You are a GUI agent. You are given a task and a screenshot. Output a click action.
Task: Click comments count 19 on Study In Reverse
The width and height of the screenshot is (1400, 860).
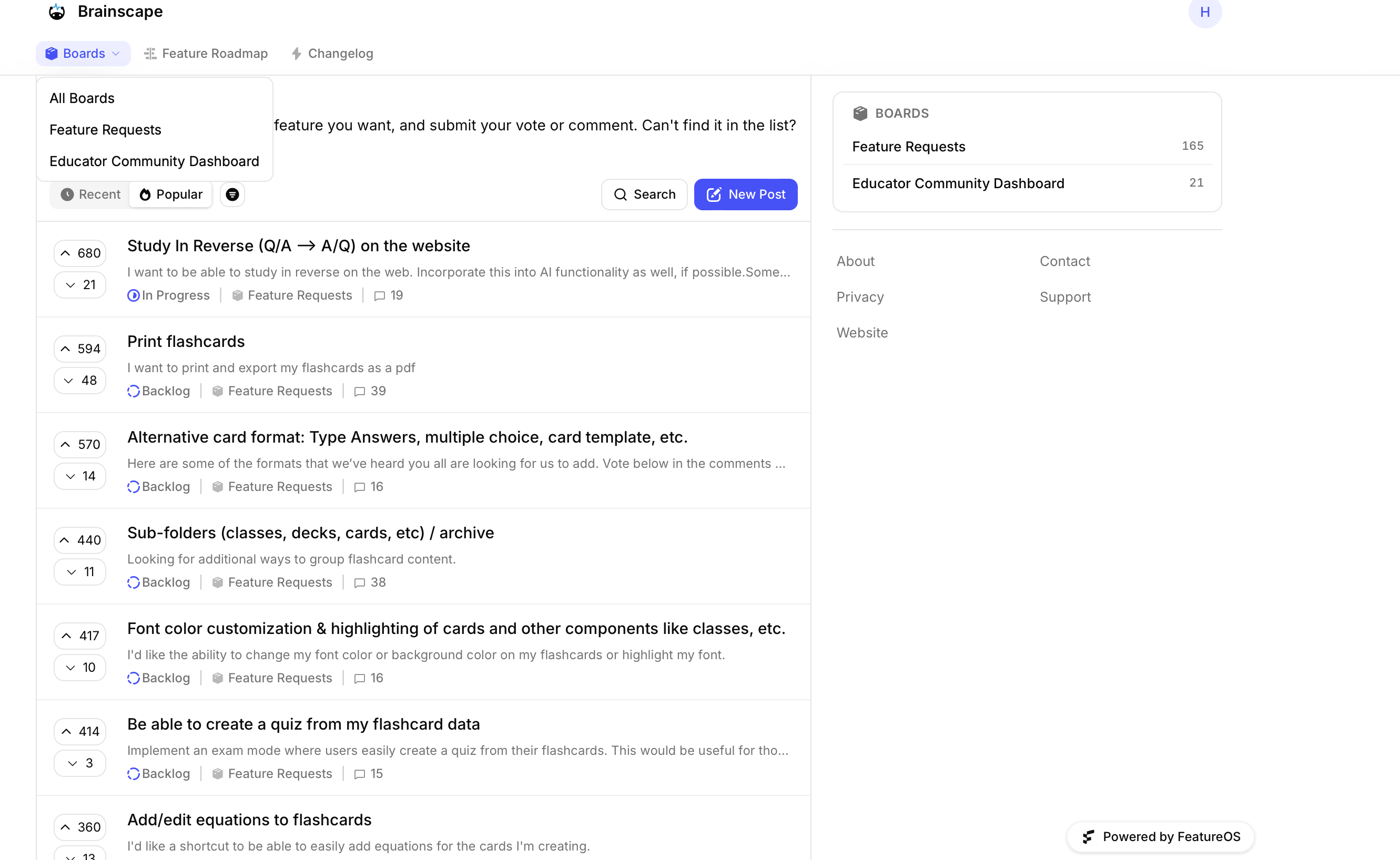[x=389, y=295]
